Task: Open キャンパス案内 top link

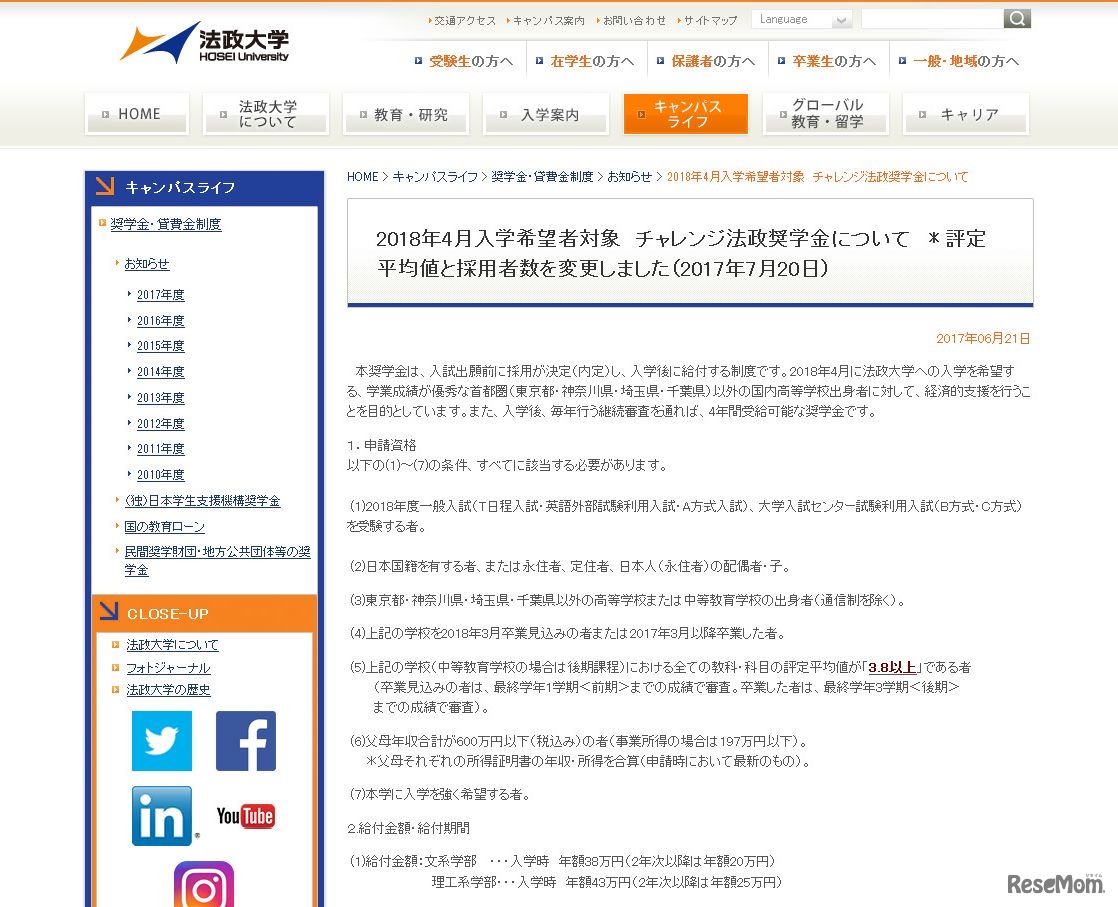Action: [x=548, y=21]
